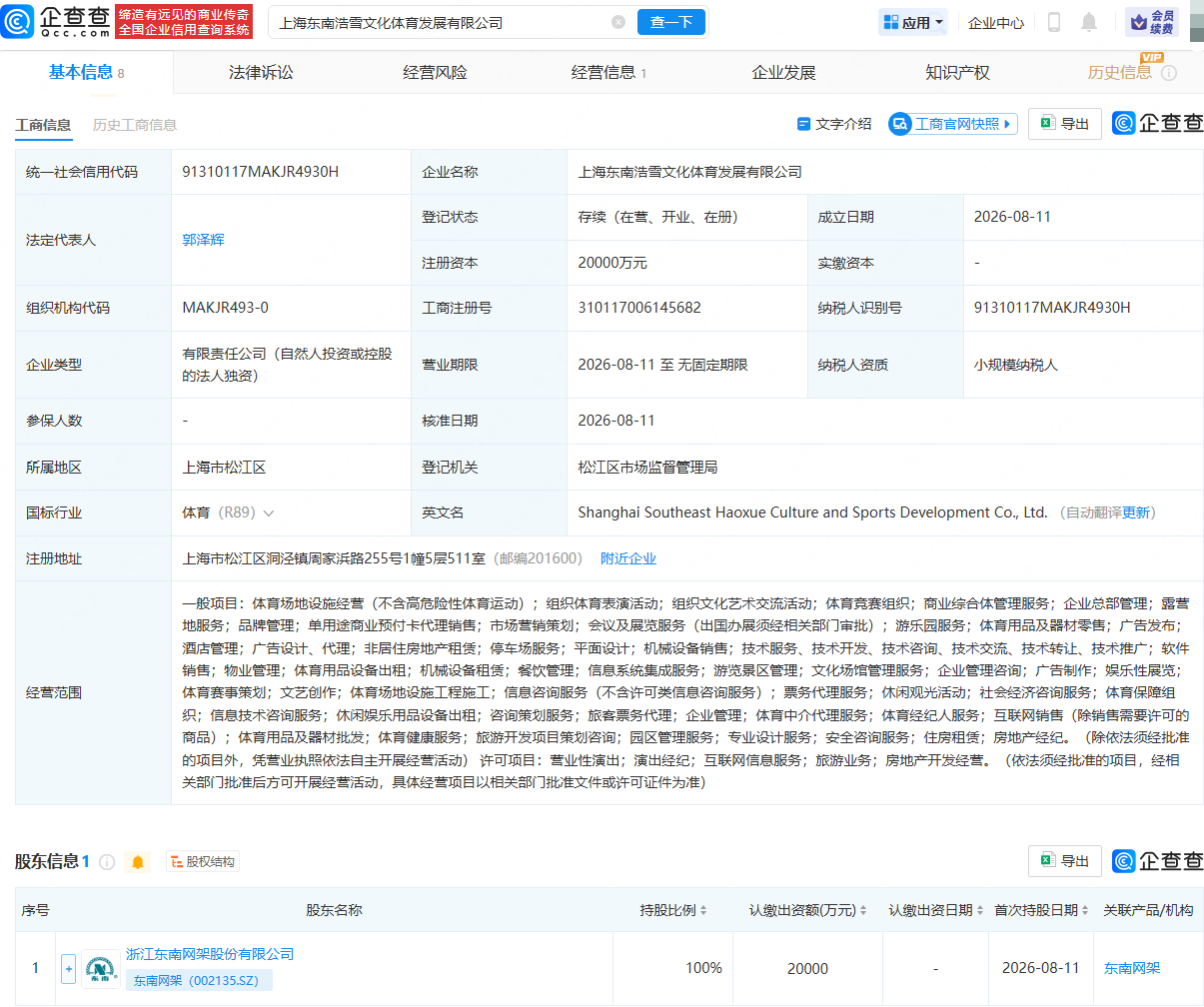Switch to 经营风险 tab

[435, 72]
